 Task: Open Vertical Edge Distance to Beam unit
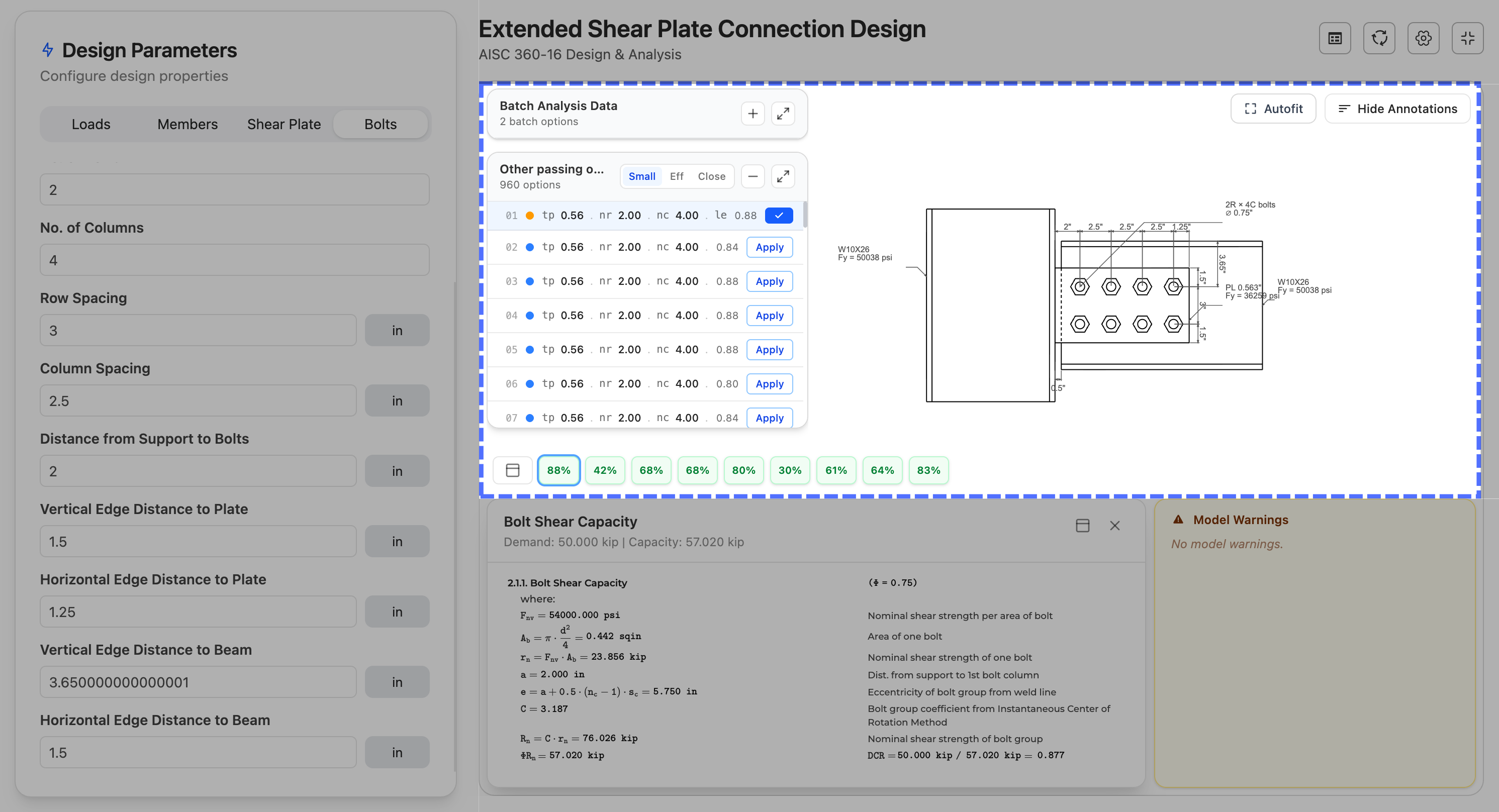tap(397, 682)
